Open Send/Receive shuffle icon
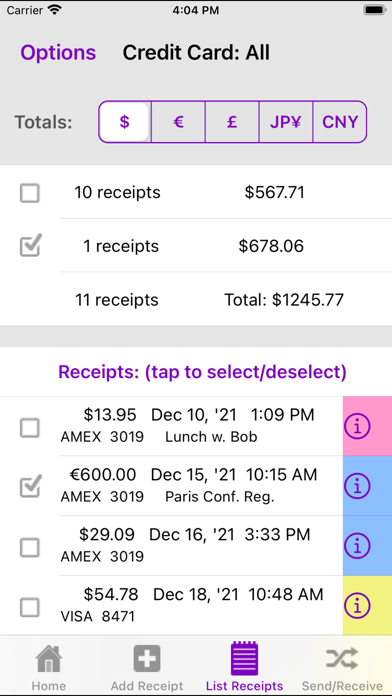 (x=342, y=658)
